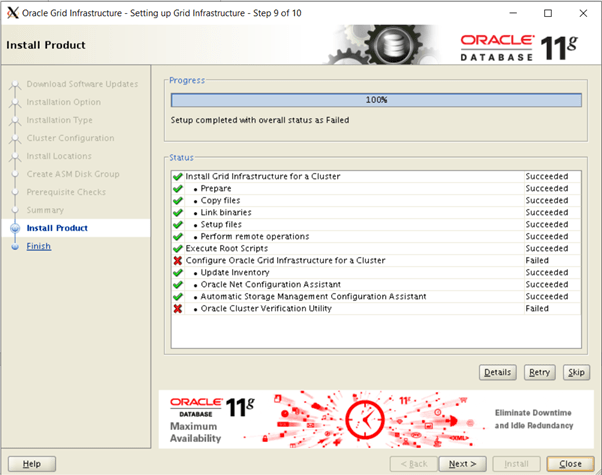The image size is (602, 475).
Task: Click green check beside Link binaries
Action: (x=178, y=213)
